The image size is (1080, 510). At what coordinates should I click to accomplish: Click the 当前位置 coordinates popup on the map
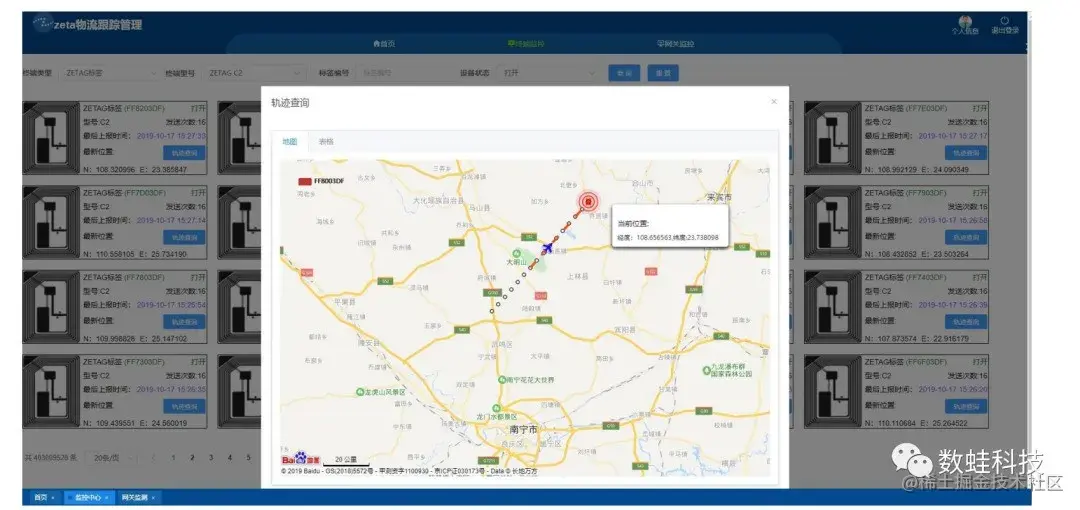(669, 227)
